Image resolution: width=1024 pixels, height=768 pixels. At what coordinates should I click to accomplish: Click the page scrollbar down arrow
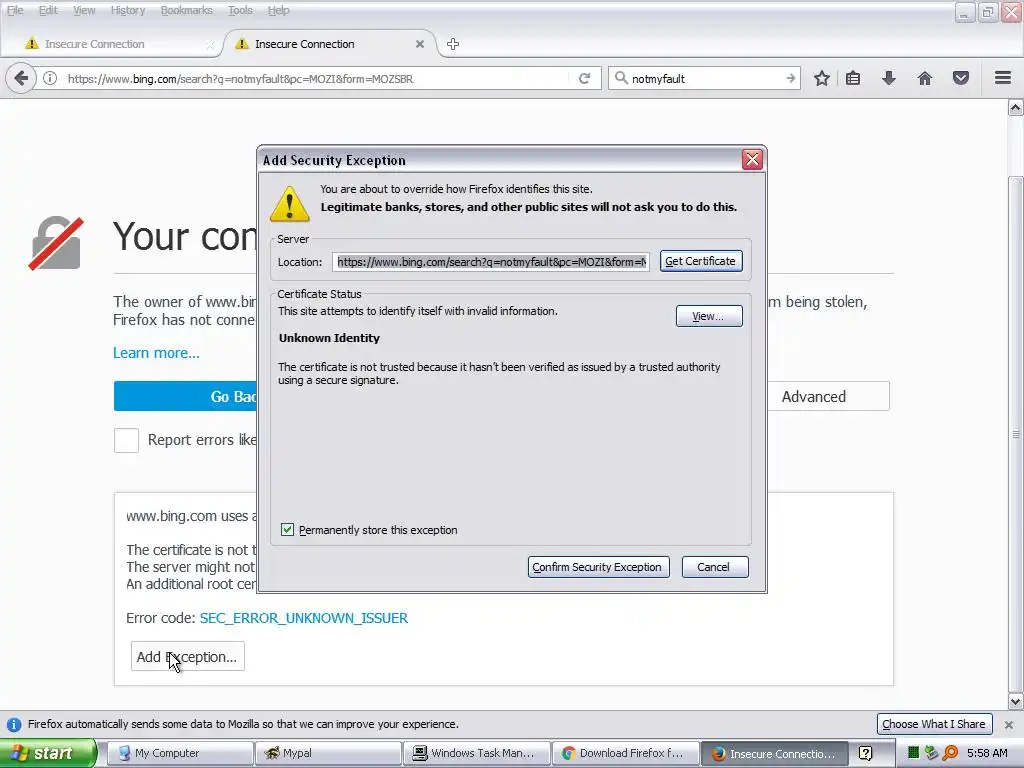pyautogui.click(x=1016, y=702)
